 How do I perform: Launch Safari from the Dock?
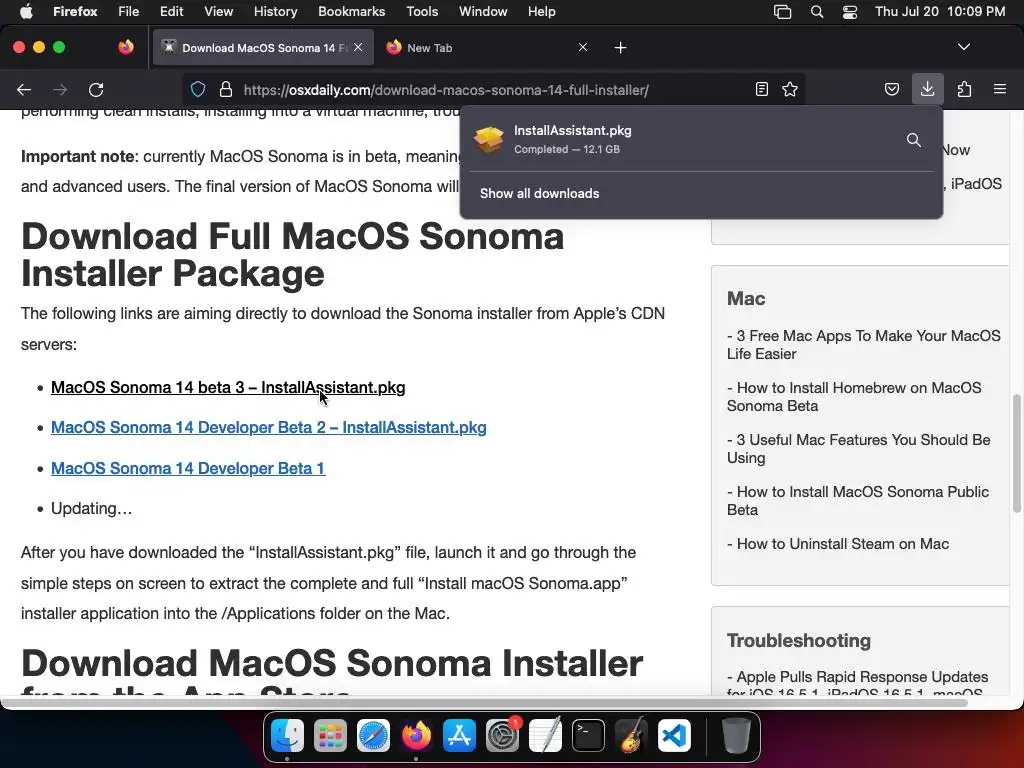374,736
